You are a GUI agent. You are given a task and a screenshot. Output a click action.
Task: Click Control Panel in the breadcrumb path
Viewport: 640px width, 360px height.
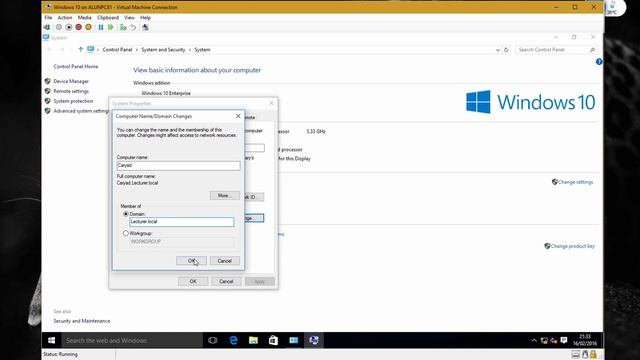click(117, 49)
